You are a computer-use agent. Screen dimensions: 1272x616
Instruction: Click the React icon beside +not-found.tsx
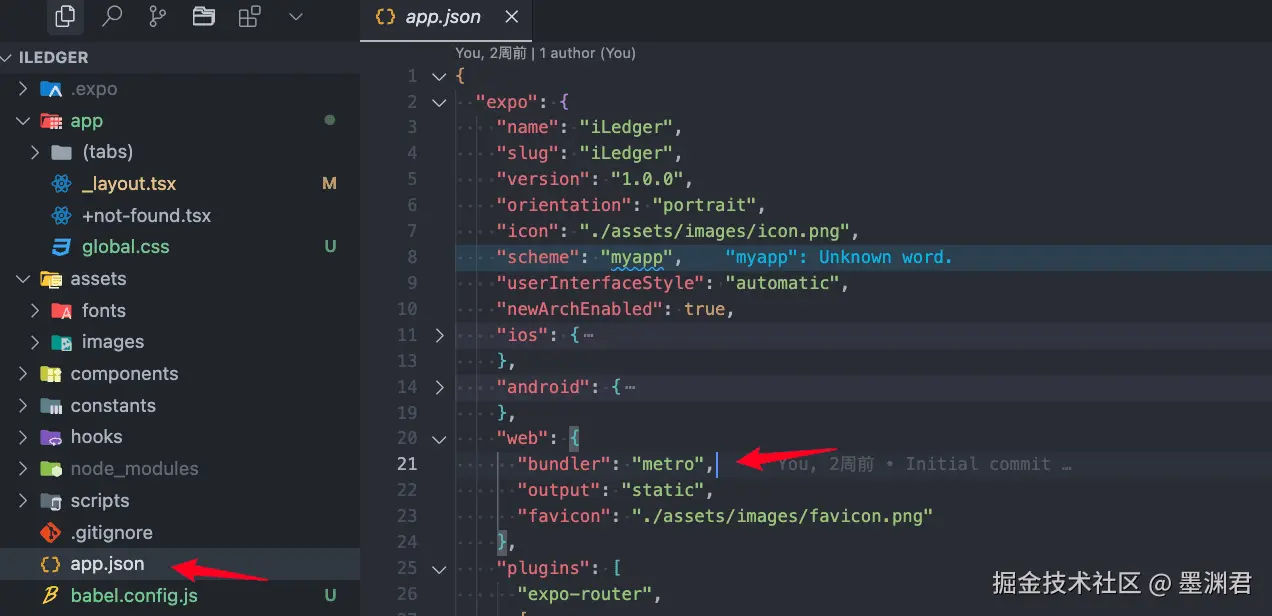(x=62, y=216)
